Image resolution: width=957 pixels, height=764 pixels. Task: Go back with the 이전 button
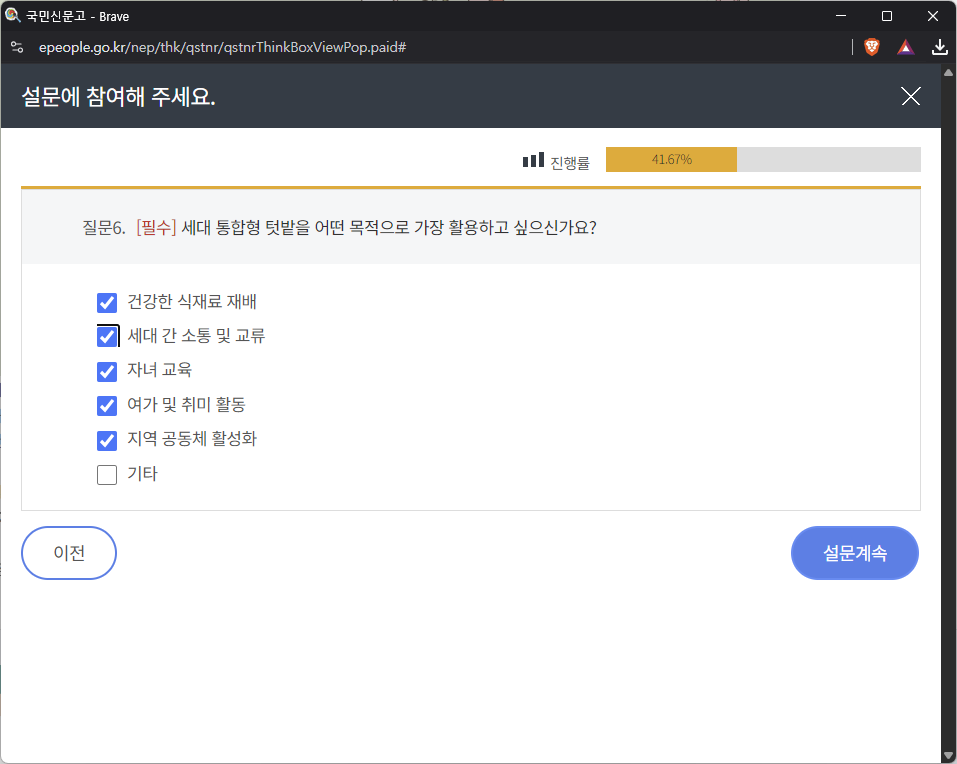tap(69, 553)
